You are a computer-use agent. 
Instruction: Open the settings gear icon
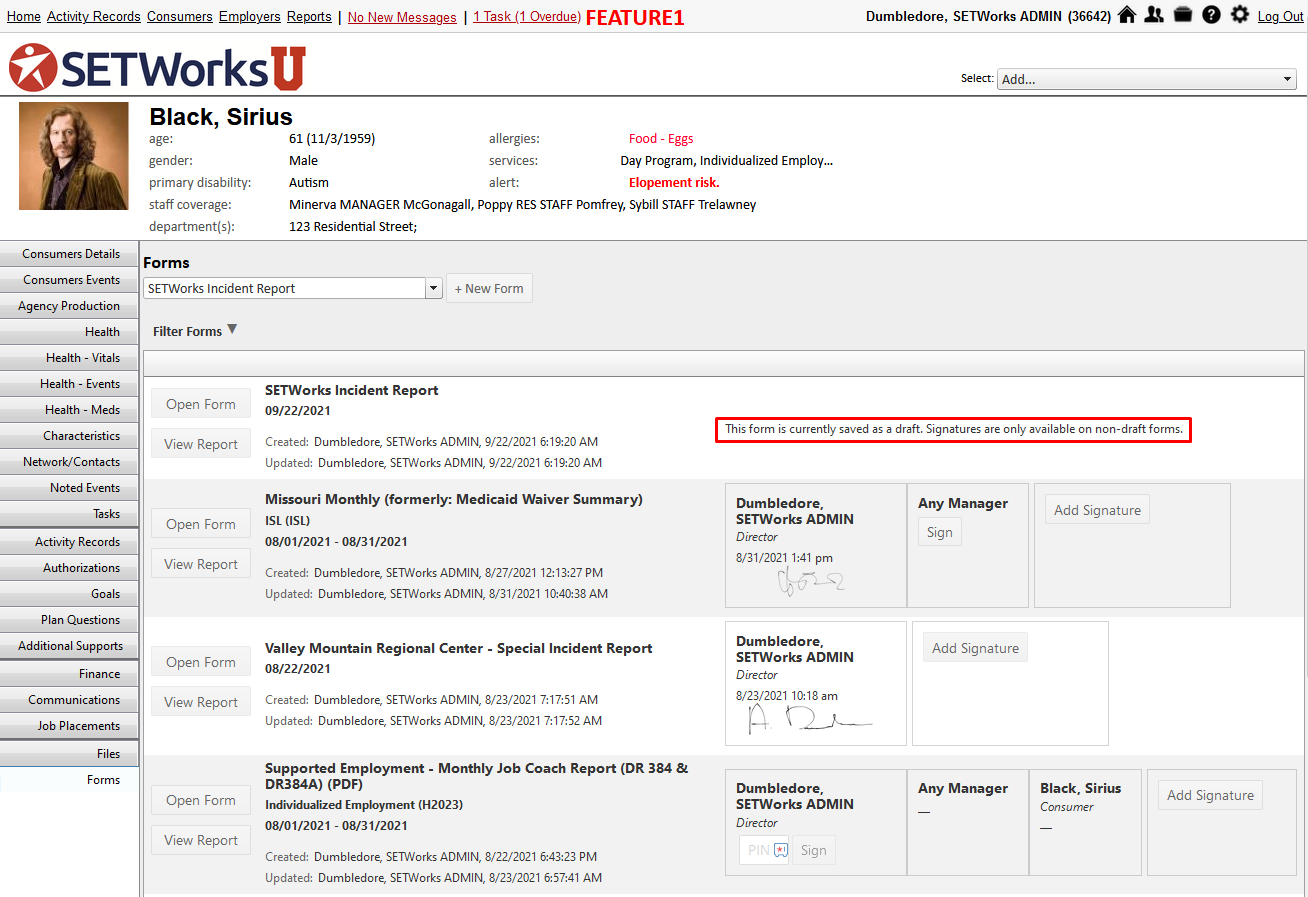point(1240,15)
